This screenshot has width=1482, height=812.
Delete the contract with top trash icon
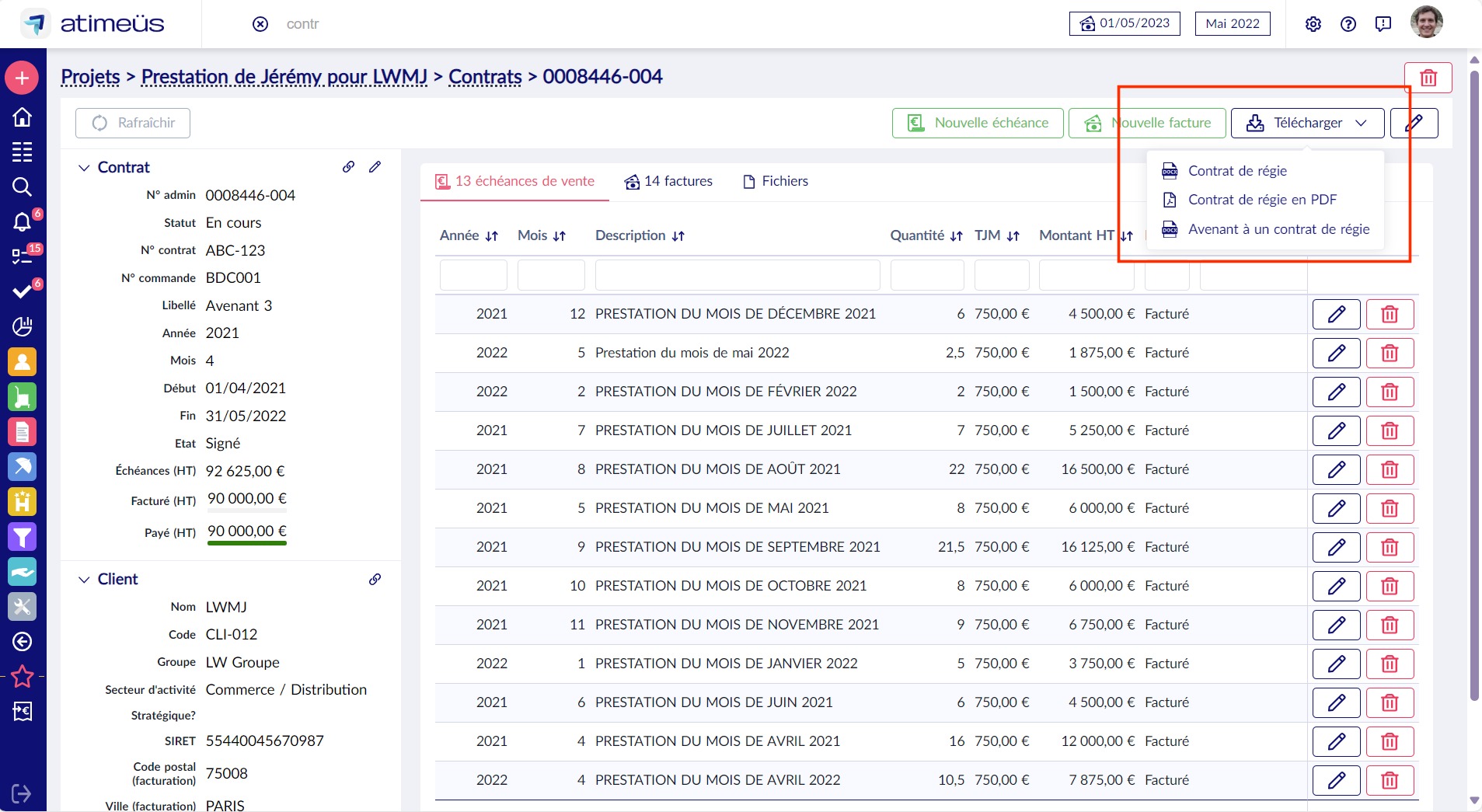pyautogui.click(x=1428, y=78)
